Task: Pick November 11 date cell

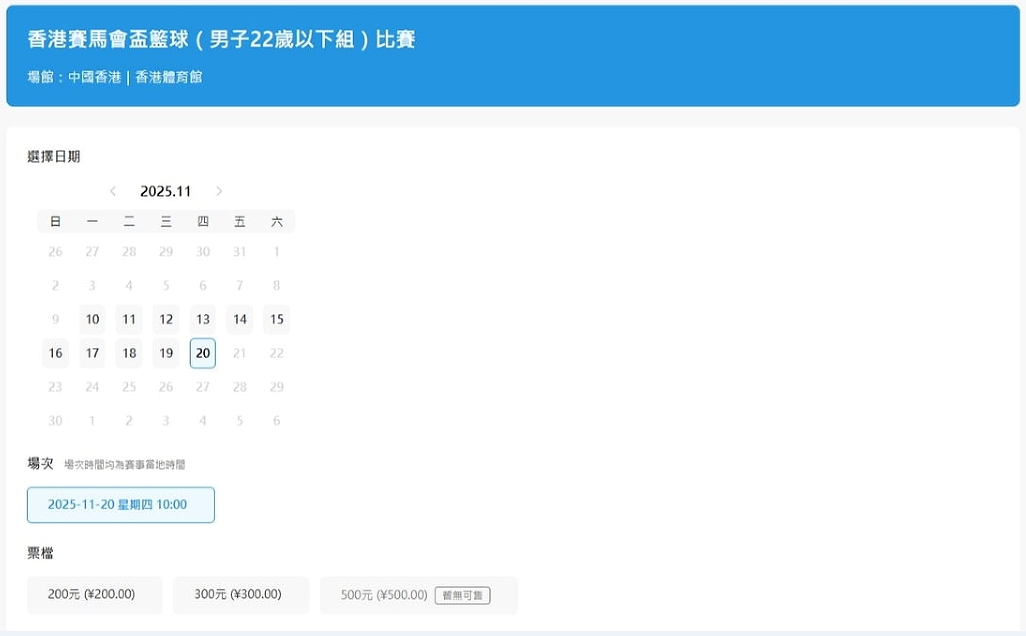Action: [x=129, y=320]
